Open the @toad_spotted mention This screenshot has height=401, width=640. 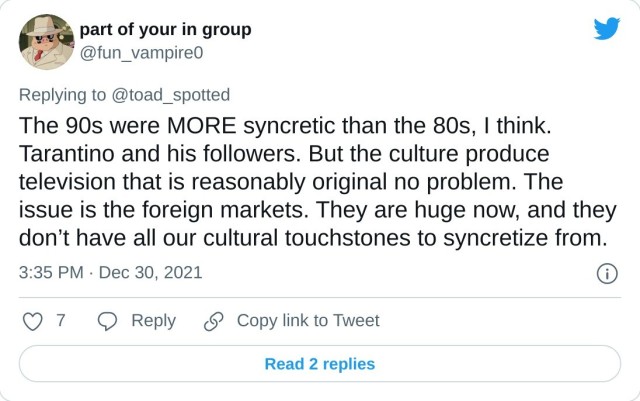[171, 95]
